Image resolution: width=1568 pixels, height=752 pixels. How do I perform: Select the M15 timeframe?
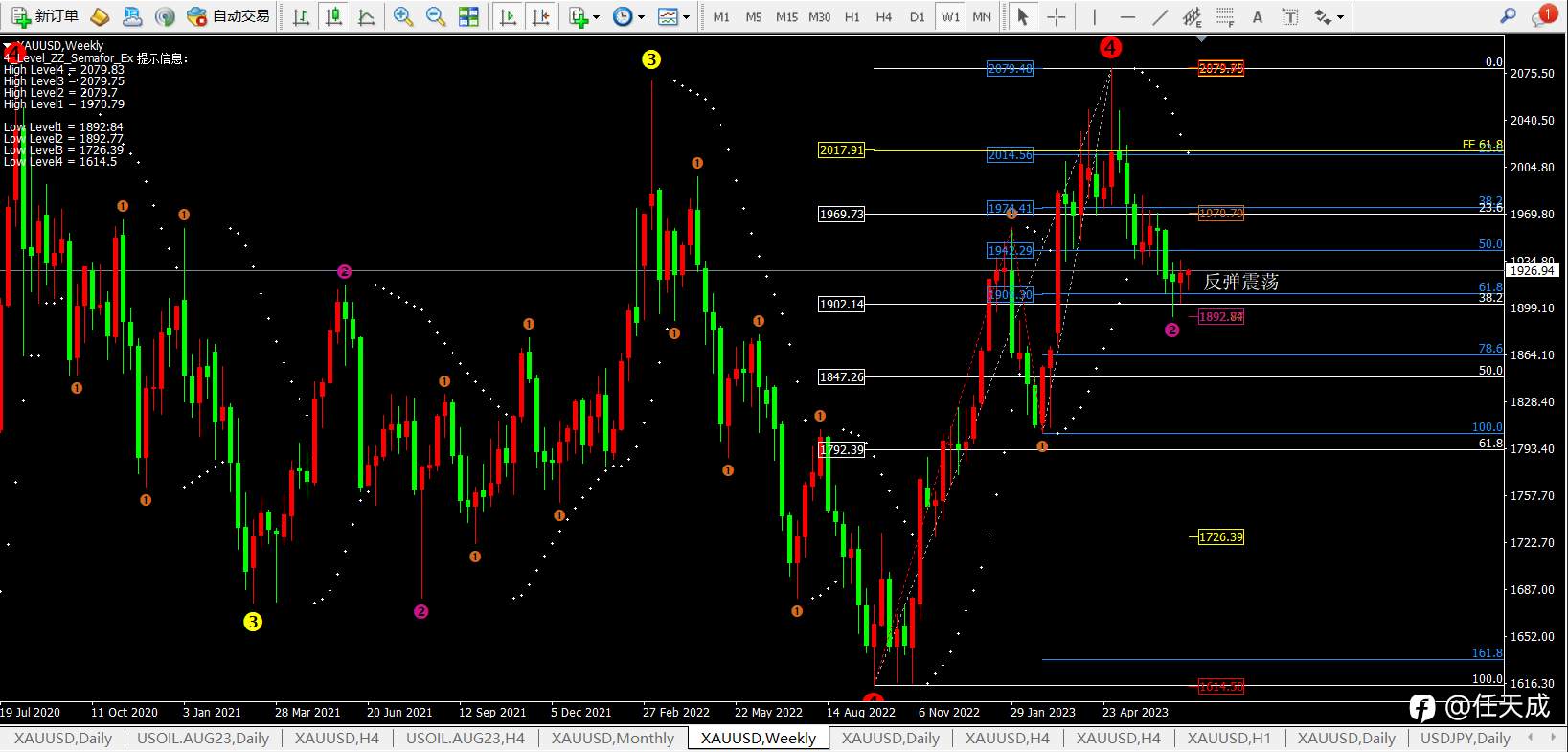tap(786, 17)
